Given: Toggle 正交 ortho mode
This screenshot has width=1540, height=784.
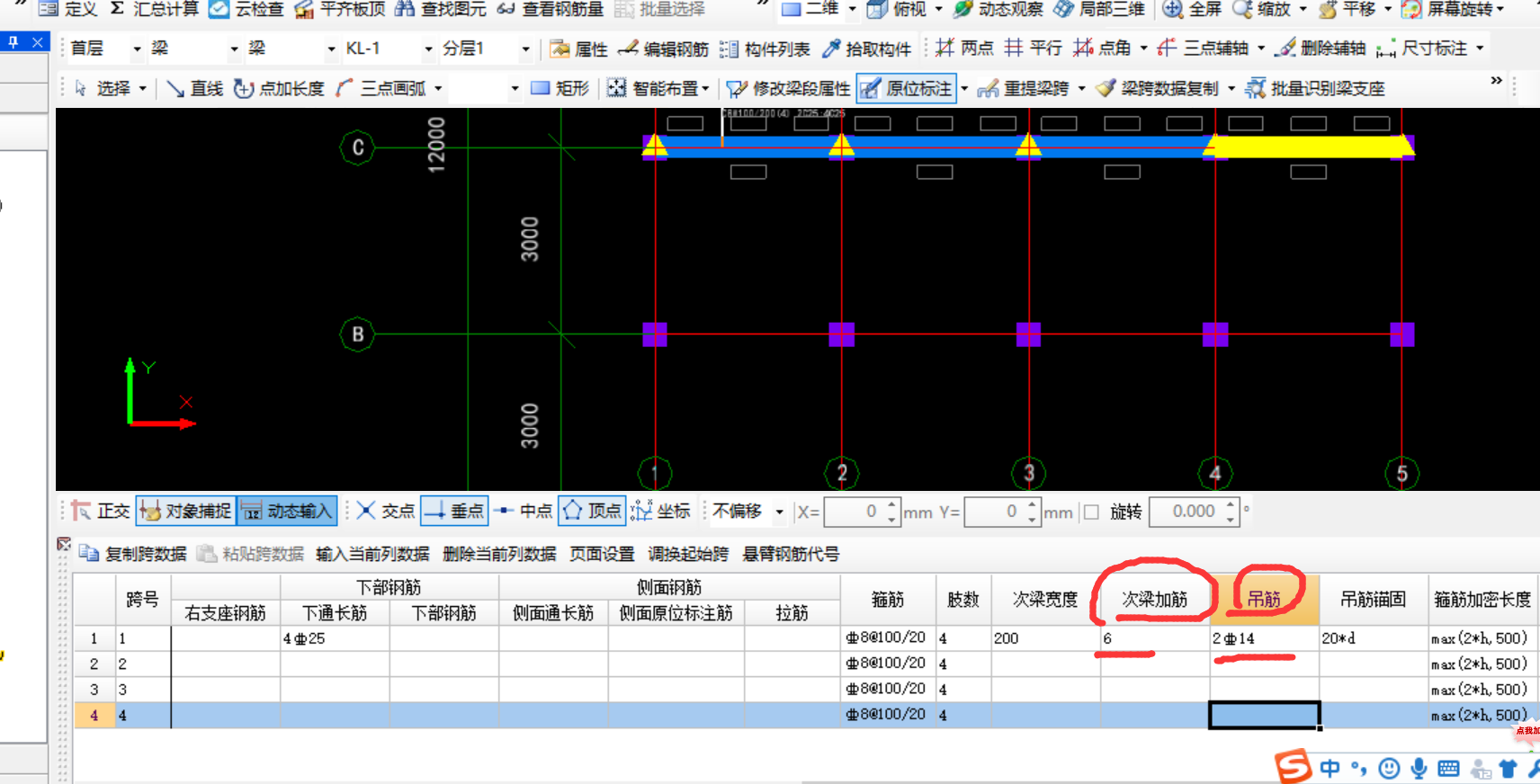Looking at the screenshot, I should pos(101,511).
